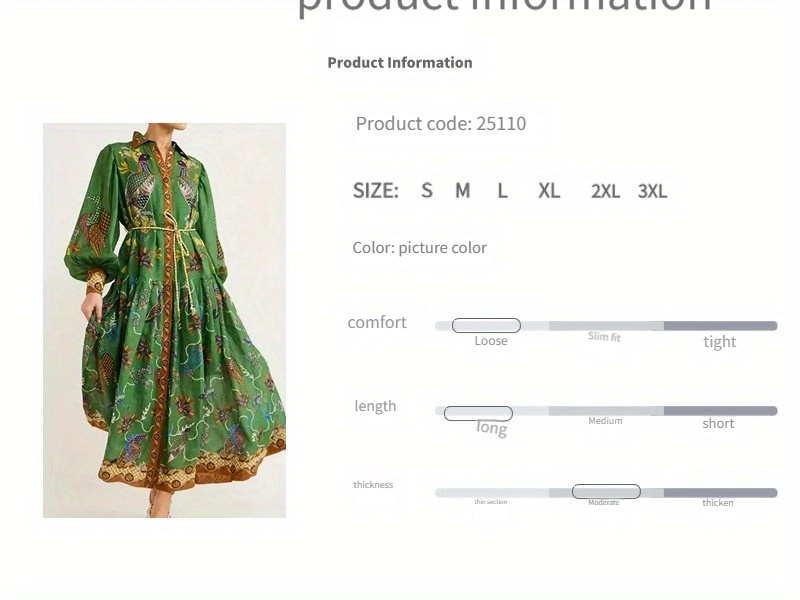Viewport: 800px width, 600px height.
Task: Click the Loose comfort slider handle
Action: (486, 326)
